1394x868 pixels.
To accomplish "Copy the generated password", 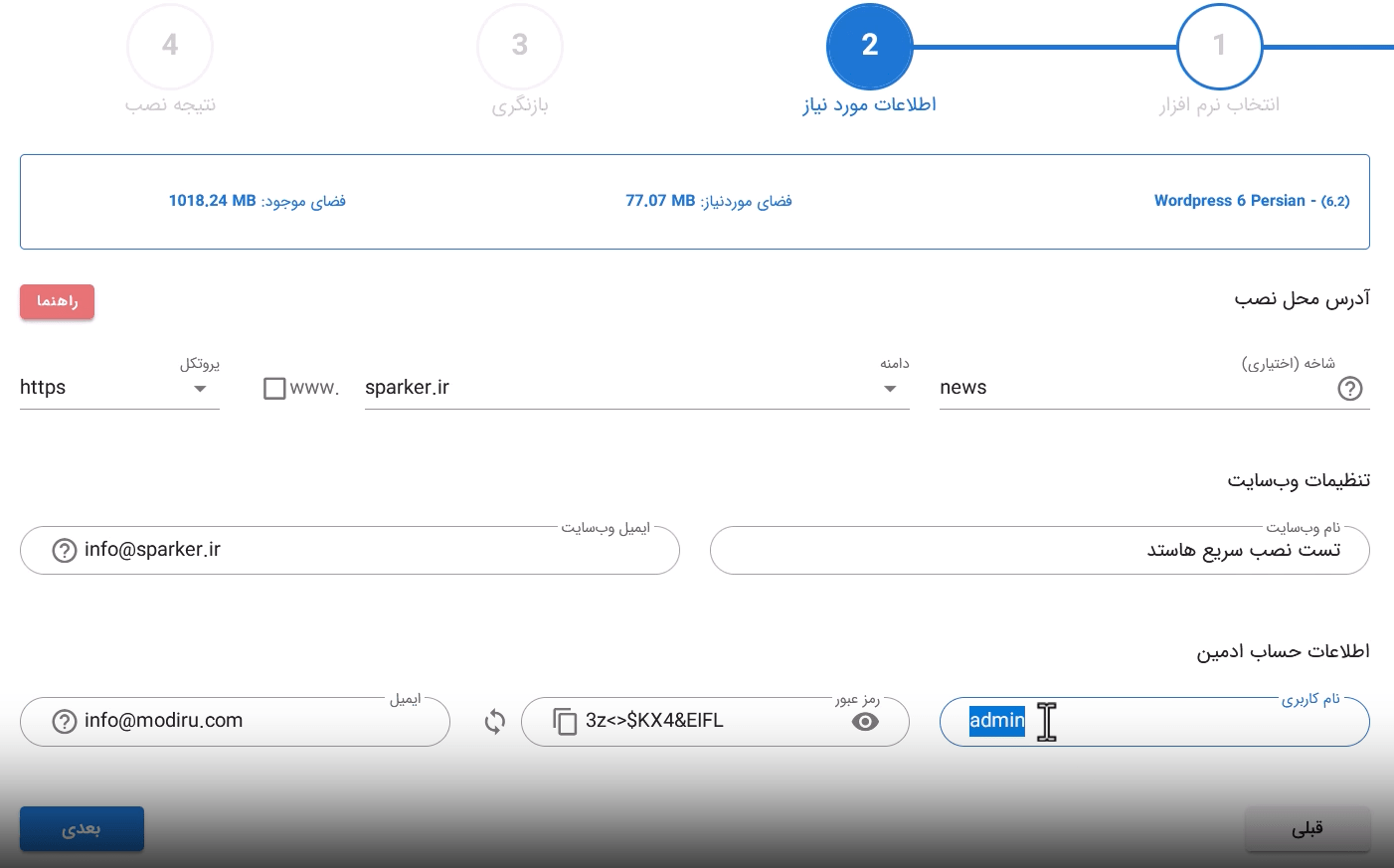I will (x=565, y=722).
